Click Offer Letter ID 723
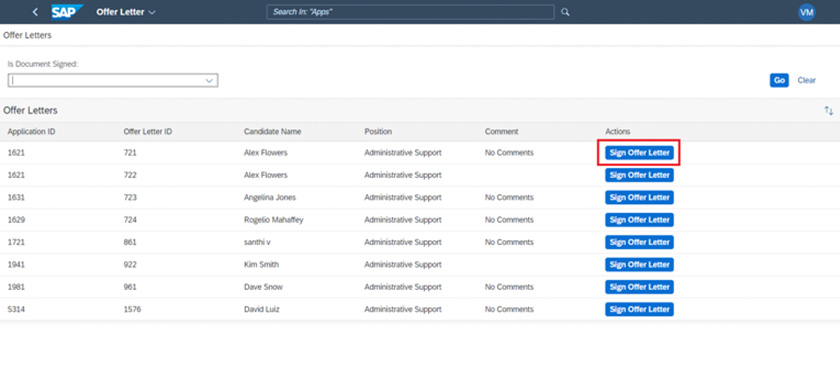Viewport: 840px width, 390px height. pyautogui.click(x=130, y=198)
